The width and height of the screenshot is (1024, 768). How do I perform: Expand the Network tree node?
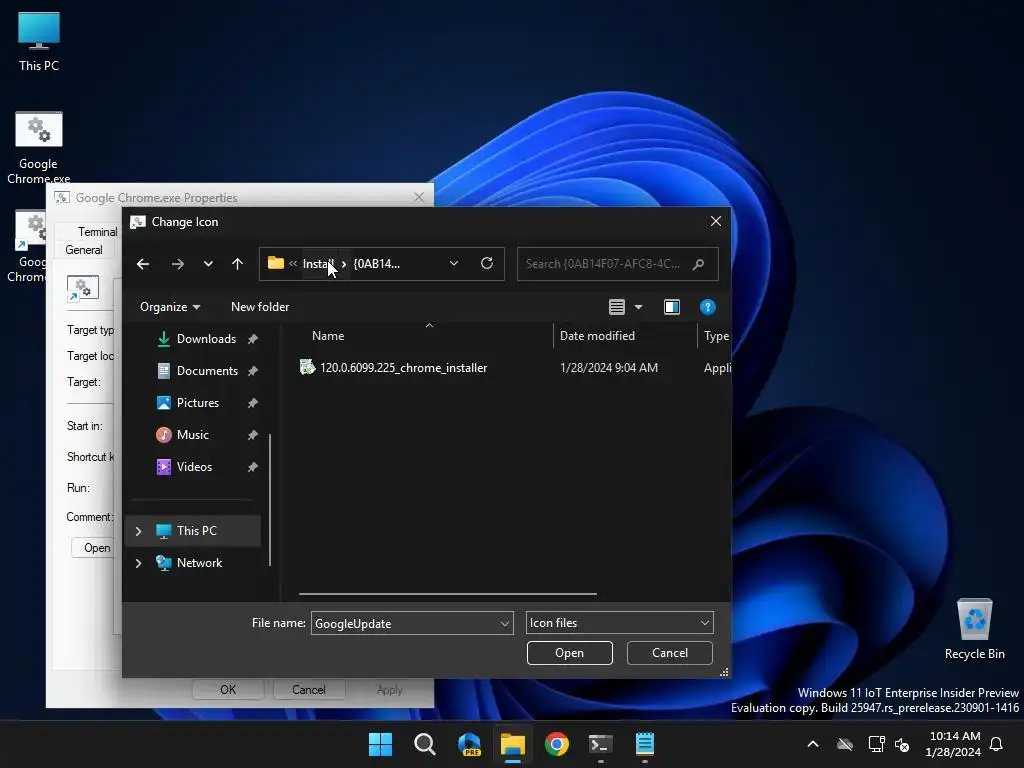(138, 563)
